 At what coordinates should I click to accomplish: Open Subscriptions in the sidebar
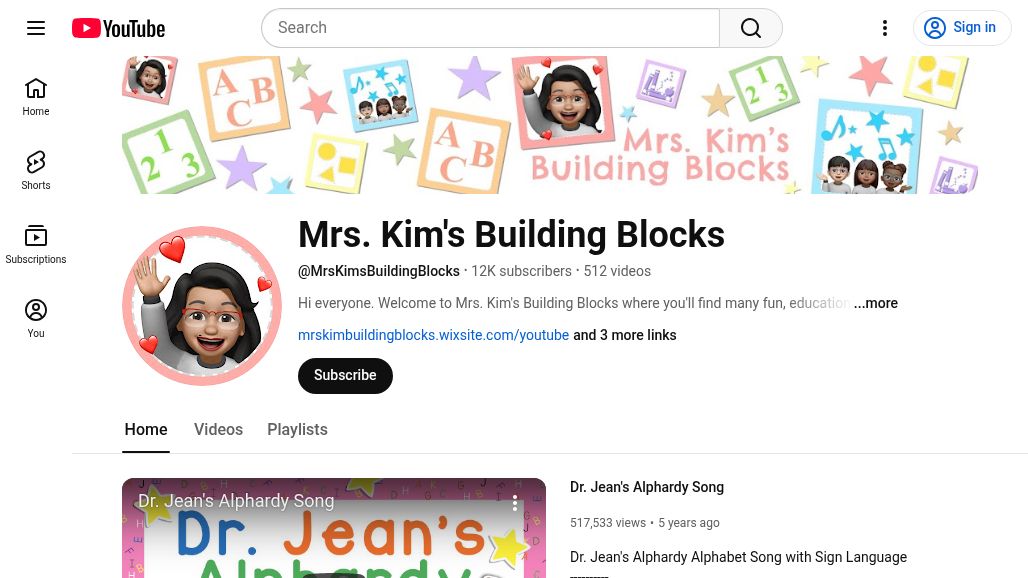(x=36, y=245)
